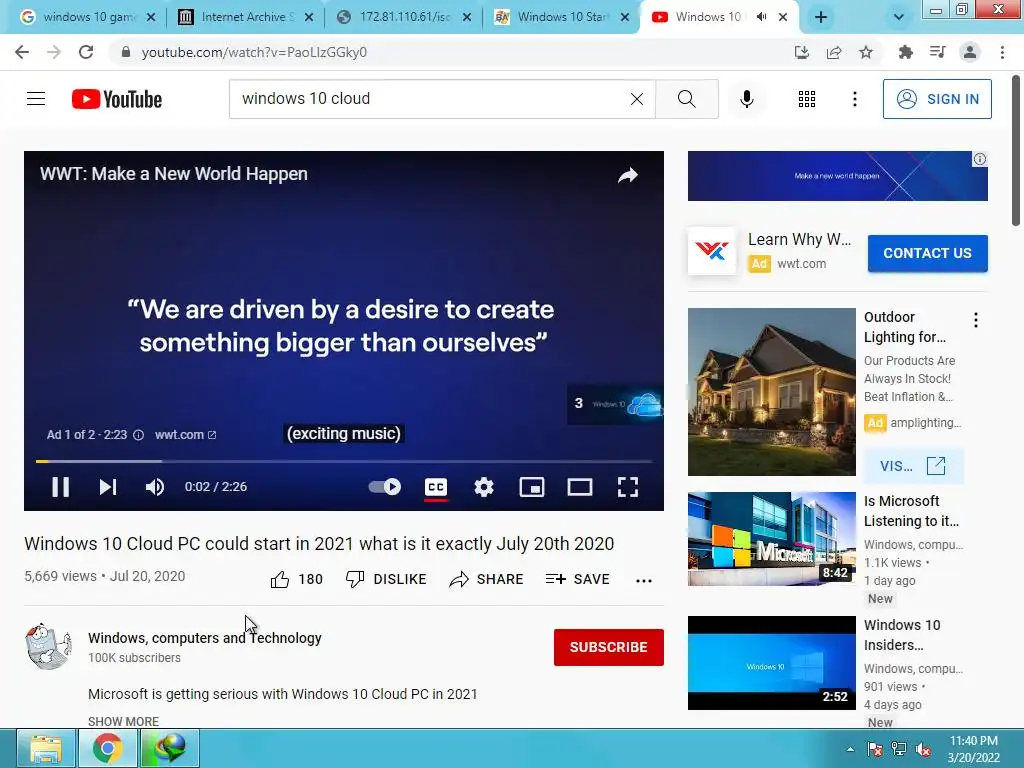1024x768 pixels.
Task: Open Internet Download Manager taskbar icon
Action: click(x=169, y=748)
